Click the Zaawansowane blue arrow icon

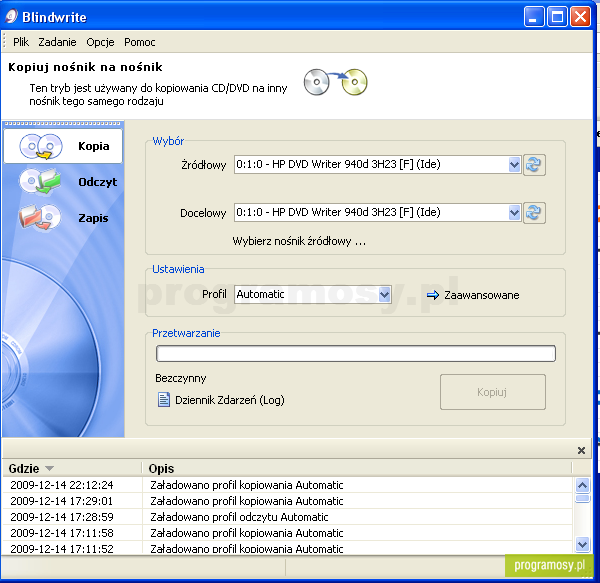pos(433,295)
